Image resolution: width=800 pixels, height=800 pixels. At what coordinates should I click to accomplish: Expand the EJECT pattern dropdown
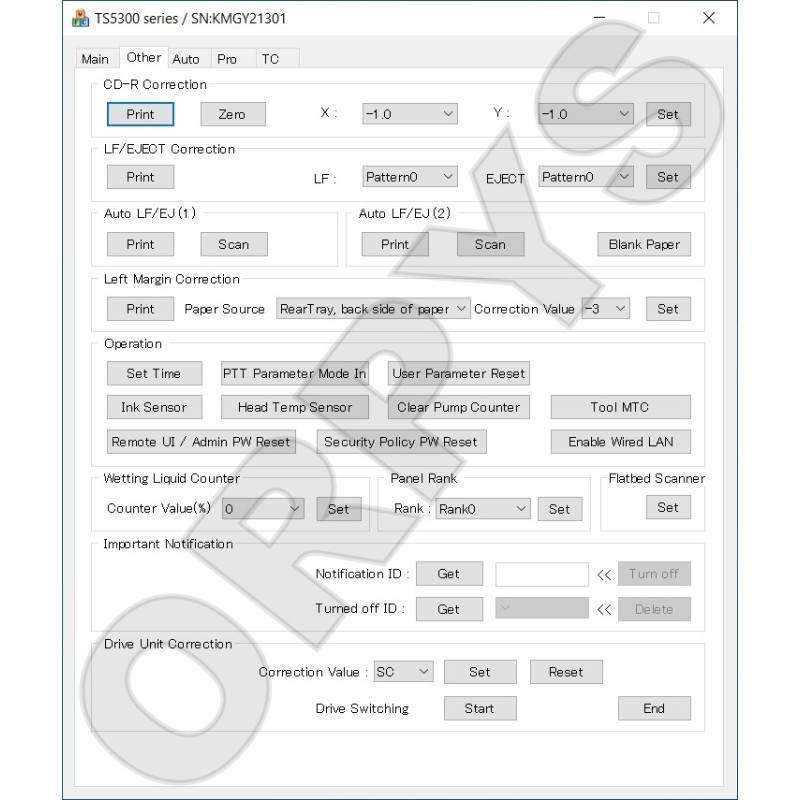point(586,177)
